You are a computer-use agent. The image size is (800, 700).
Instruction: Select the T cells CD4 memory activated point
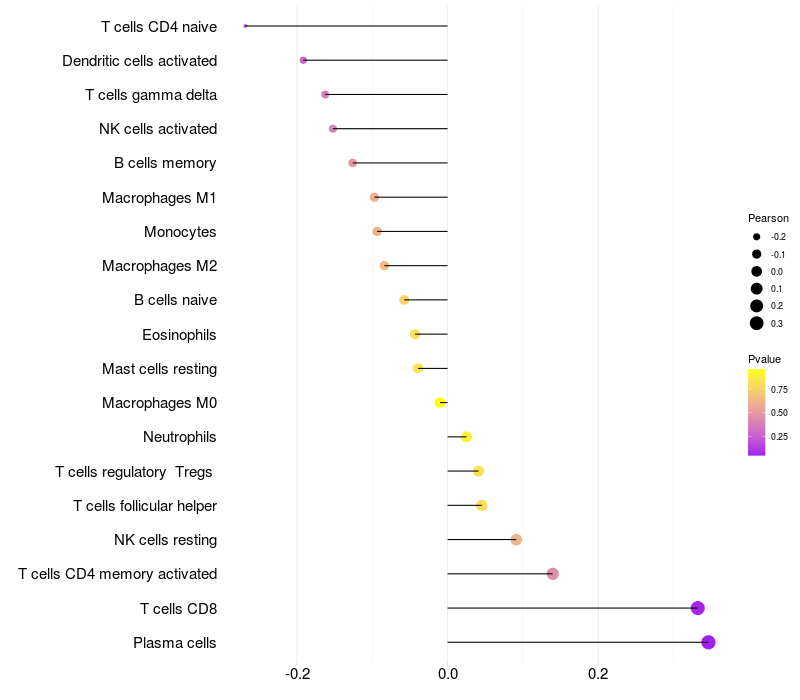(x=552, y=574)
